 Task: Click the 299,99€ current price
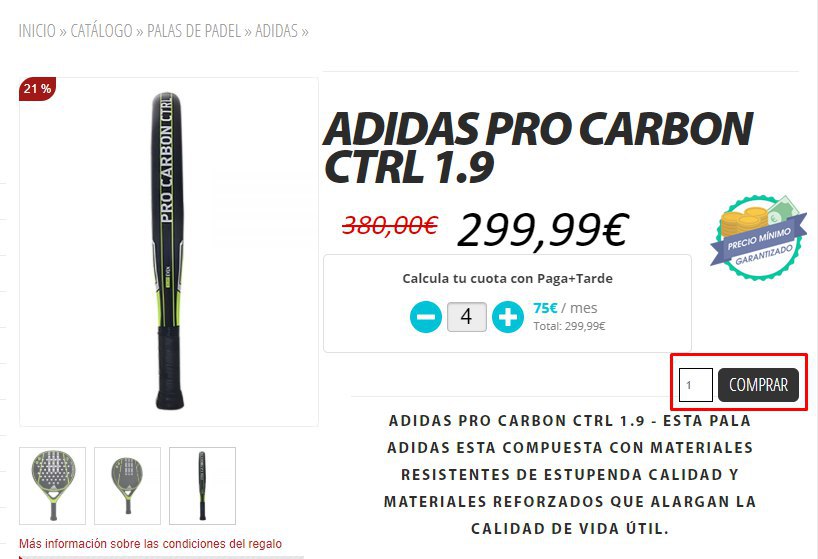(x=543, y=229)
